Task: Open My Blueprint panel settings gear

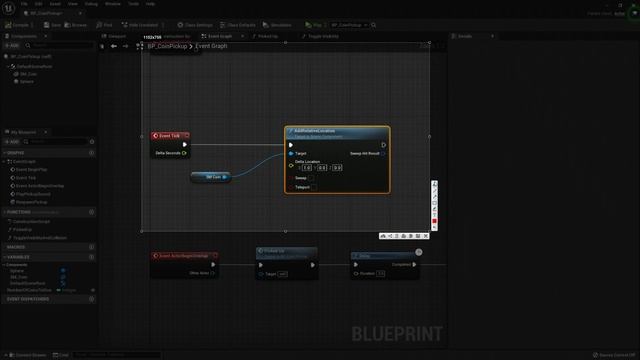Action: tap(92, 142)
